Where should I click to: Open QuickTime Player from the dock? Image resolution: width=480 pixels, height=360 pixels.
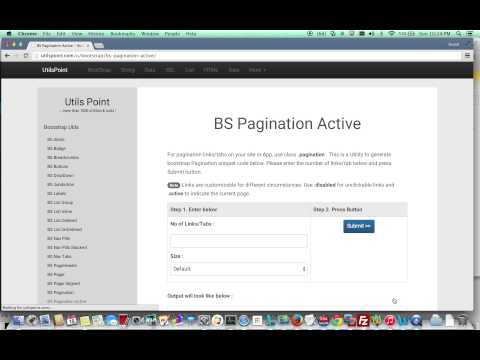[416, 321]
